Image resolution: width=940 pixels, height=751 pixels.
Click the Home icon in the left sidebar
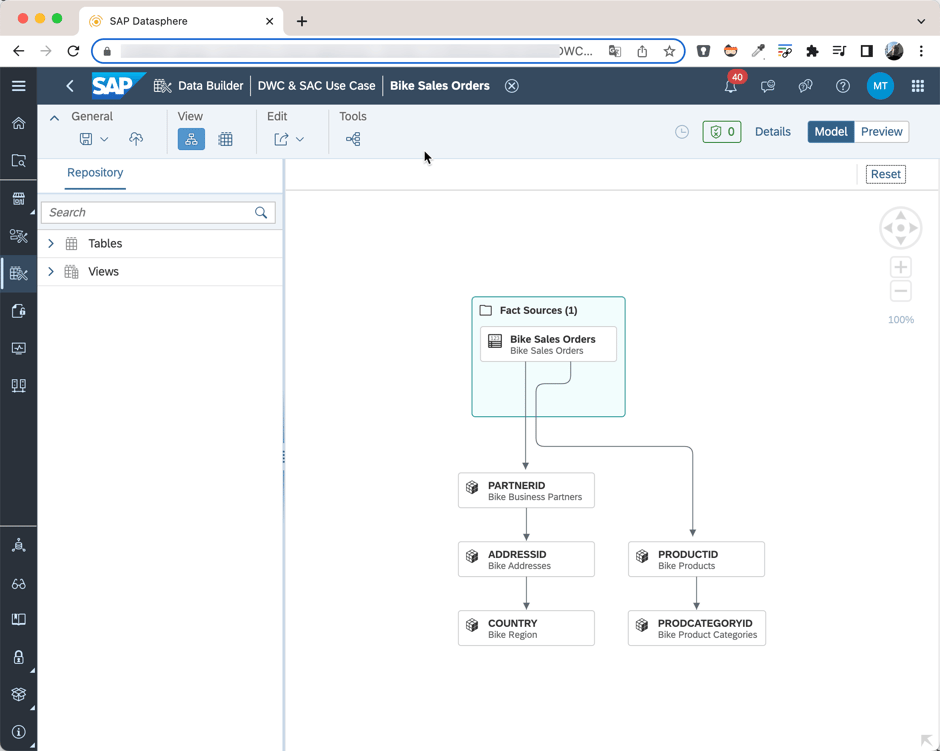tap(18, 123)
